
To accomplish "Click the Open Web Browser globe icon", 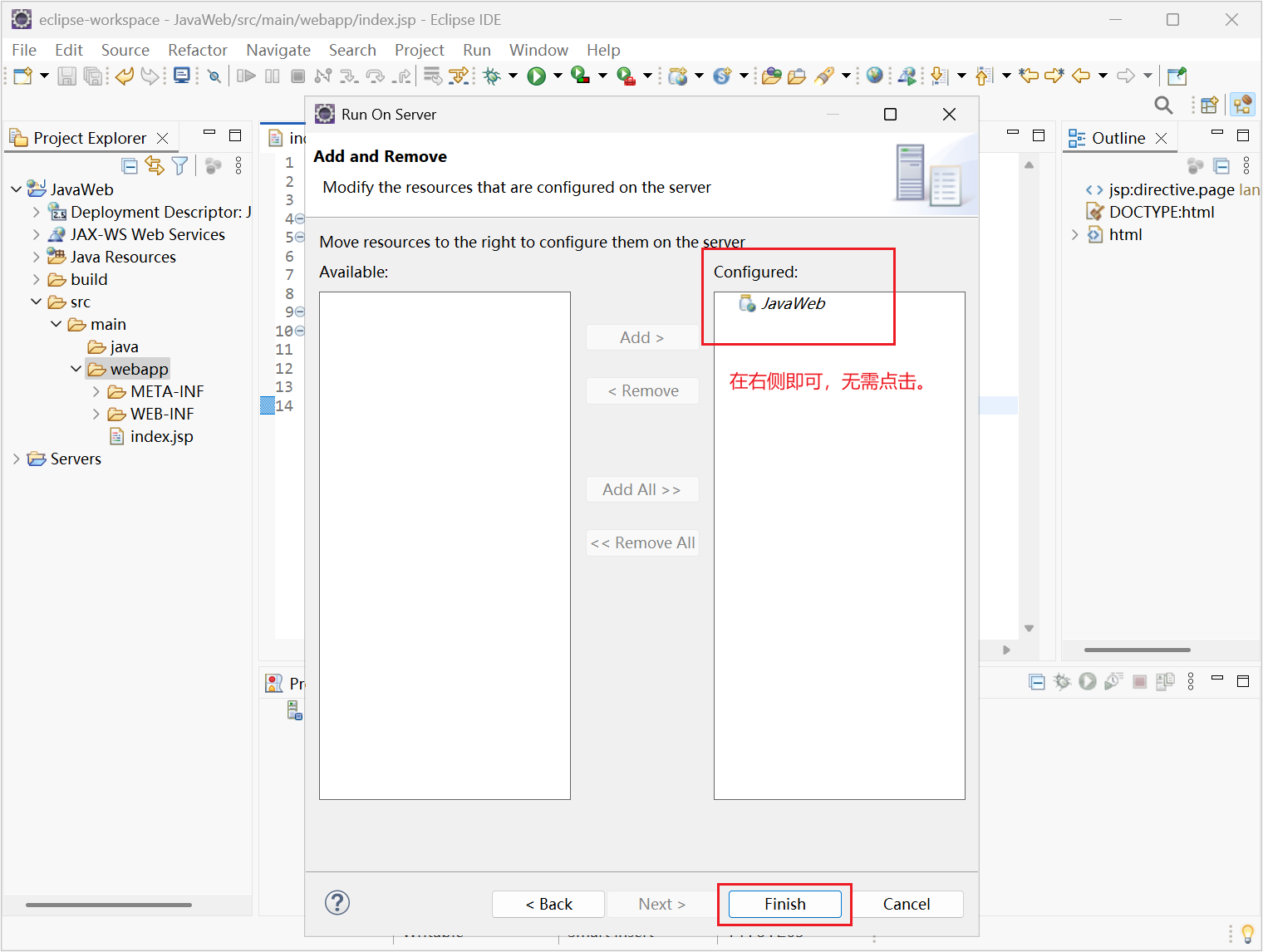I will point(874,76).
